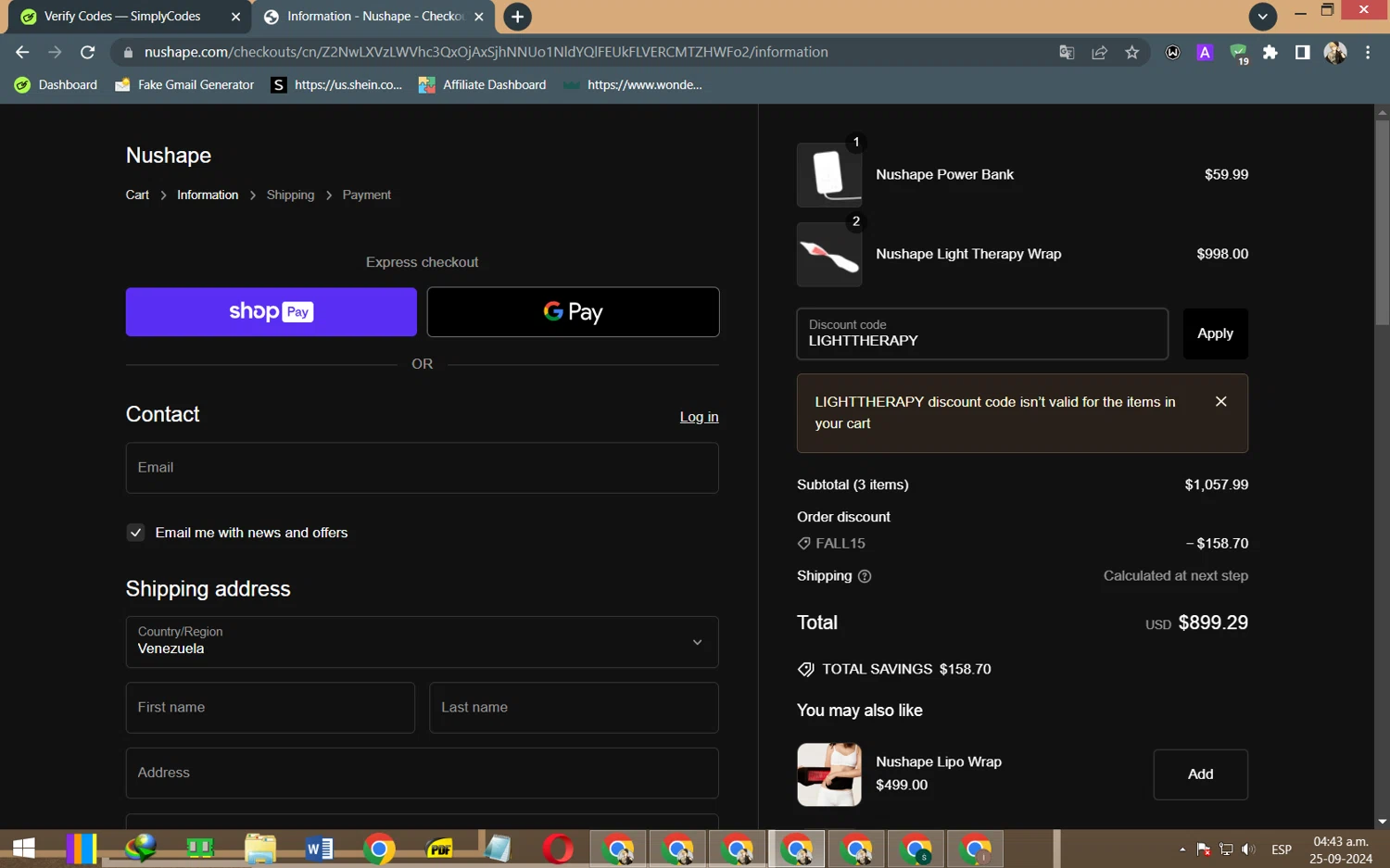Click the ESP language indicator

(x=1282, y=849)
